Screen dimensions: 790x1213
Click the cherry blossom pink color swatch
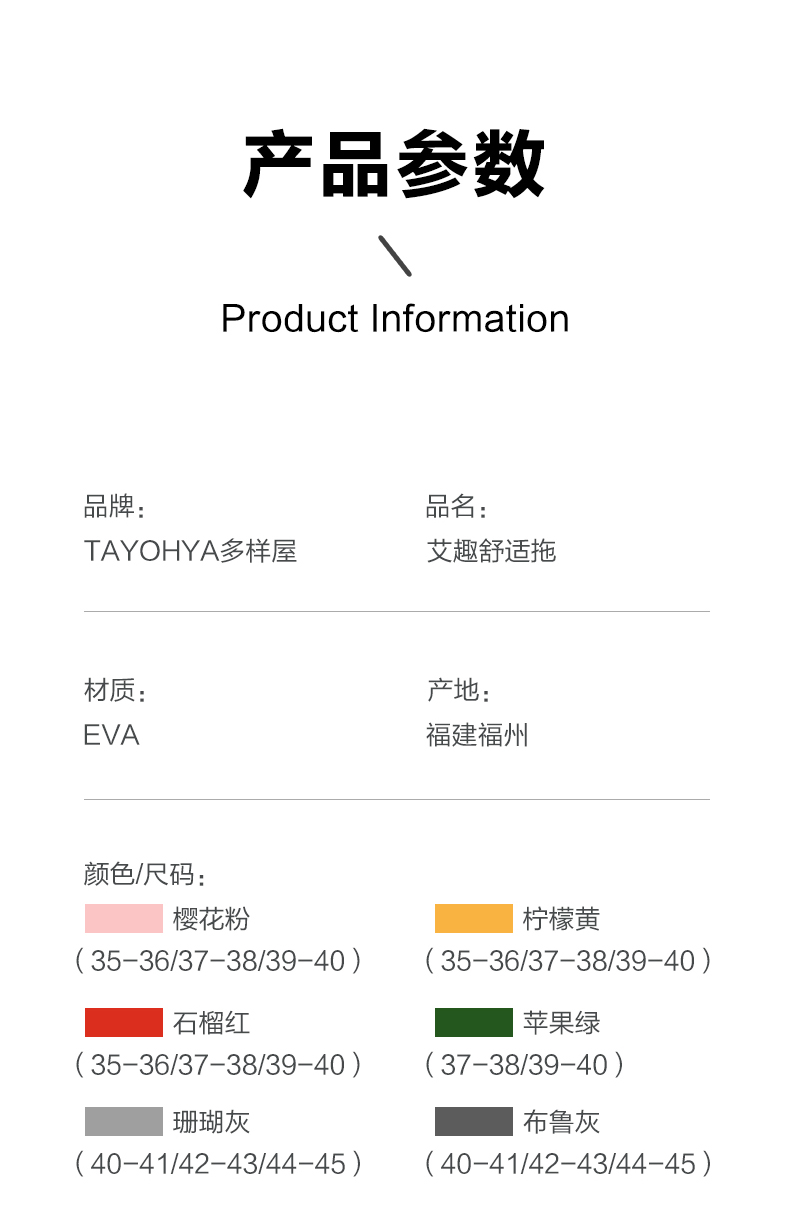123,918
